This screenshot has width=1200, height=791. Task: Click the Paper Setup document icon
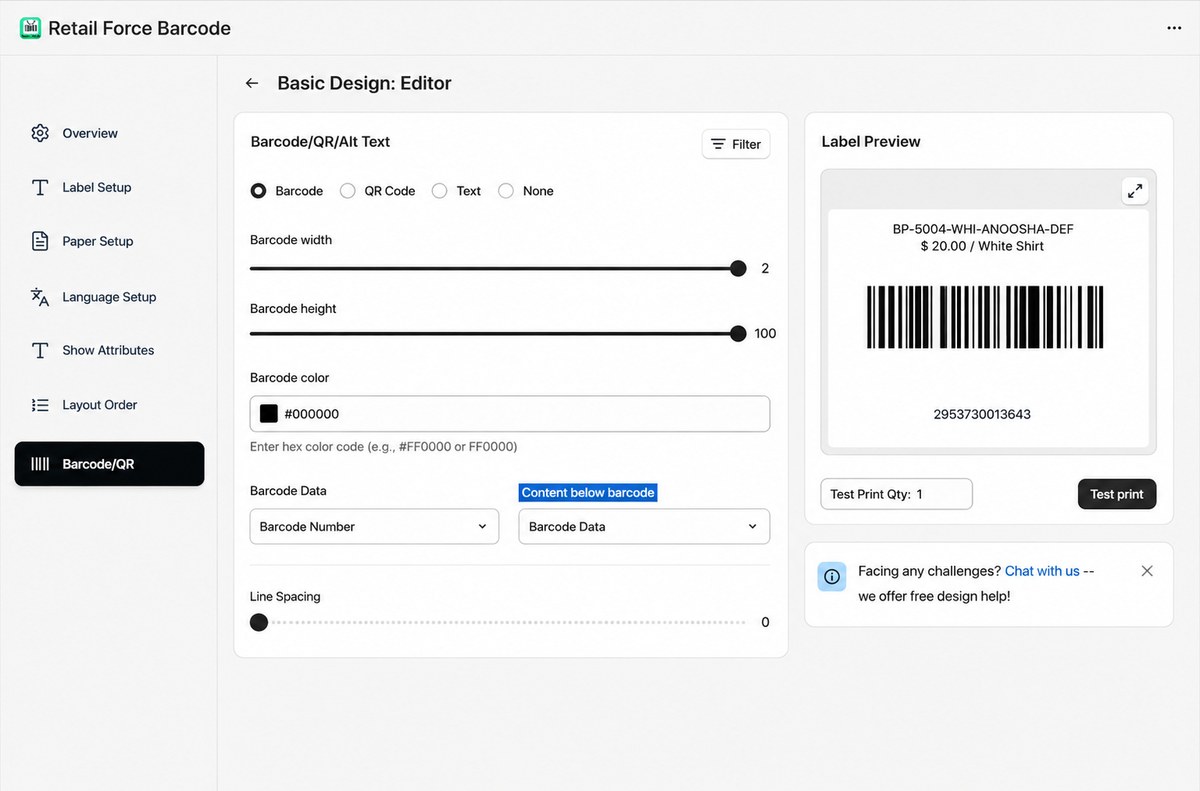40,241
